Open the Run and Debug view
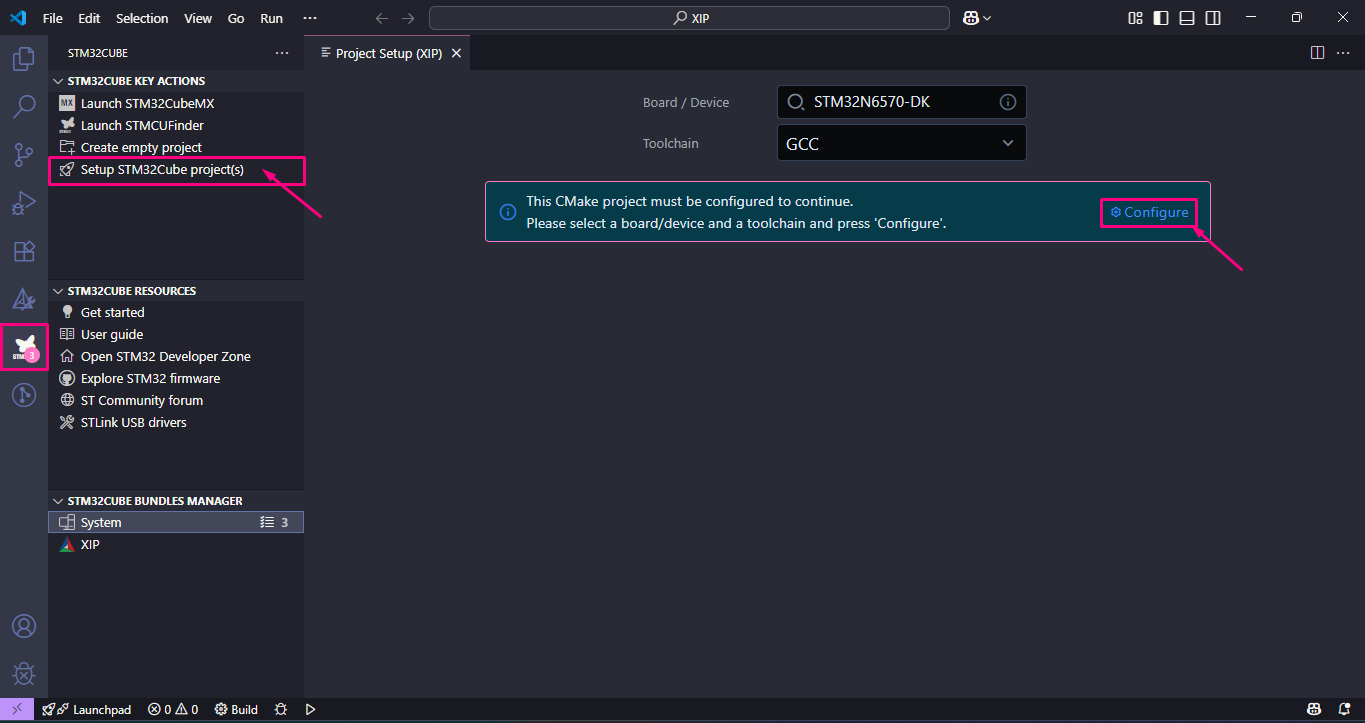Screen dimensions: 1365x723 23,203
